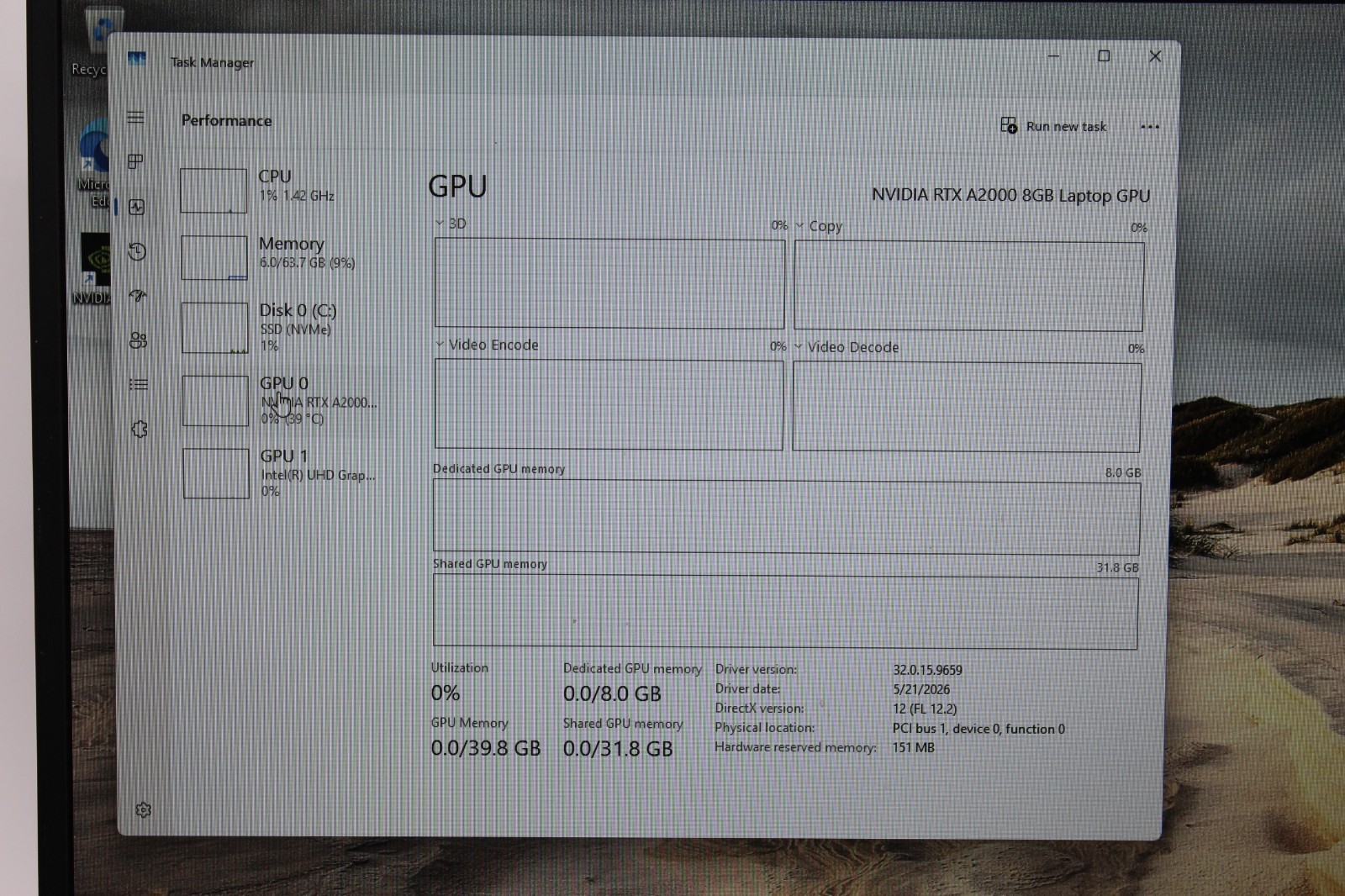Open the Startup apps icon
Viewport: 1345px width, 896px height.
coord(138,296)
